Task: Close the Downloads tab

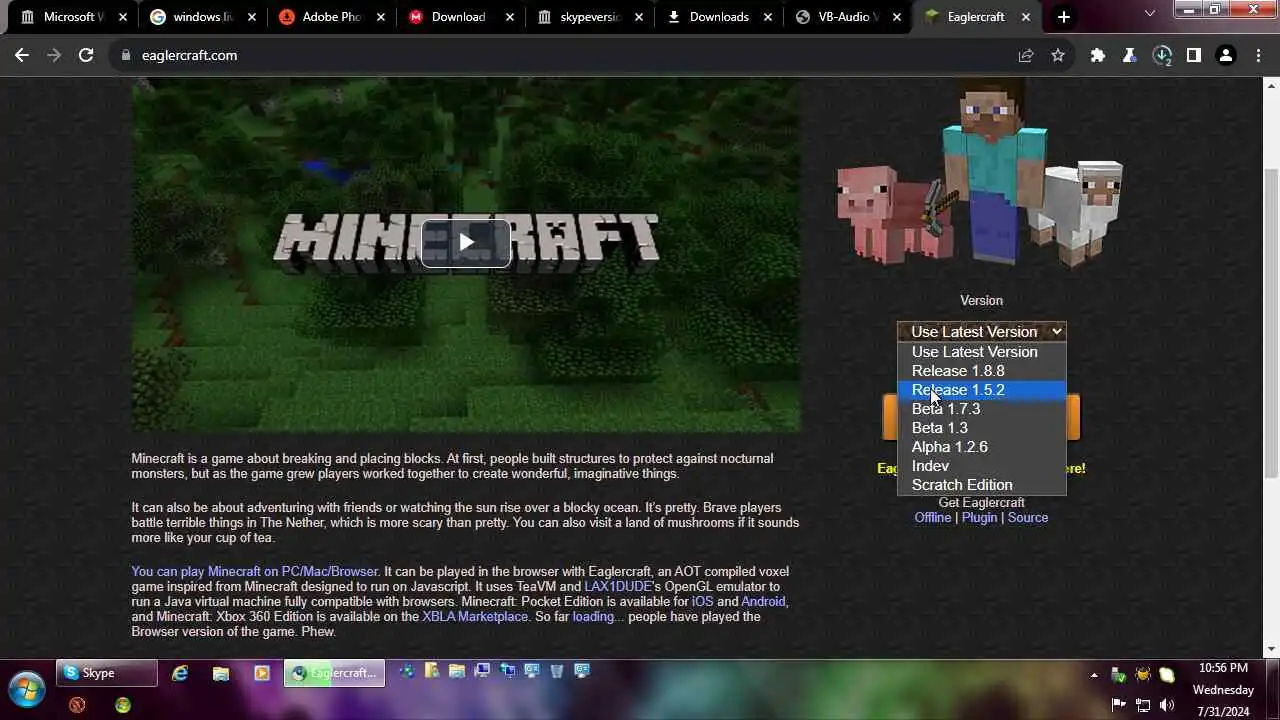Action: coord(769,17)
